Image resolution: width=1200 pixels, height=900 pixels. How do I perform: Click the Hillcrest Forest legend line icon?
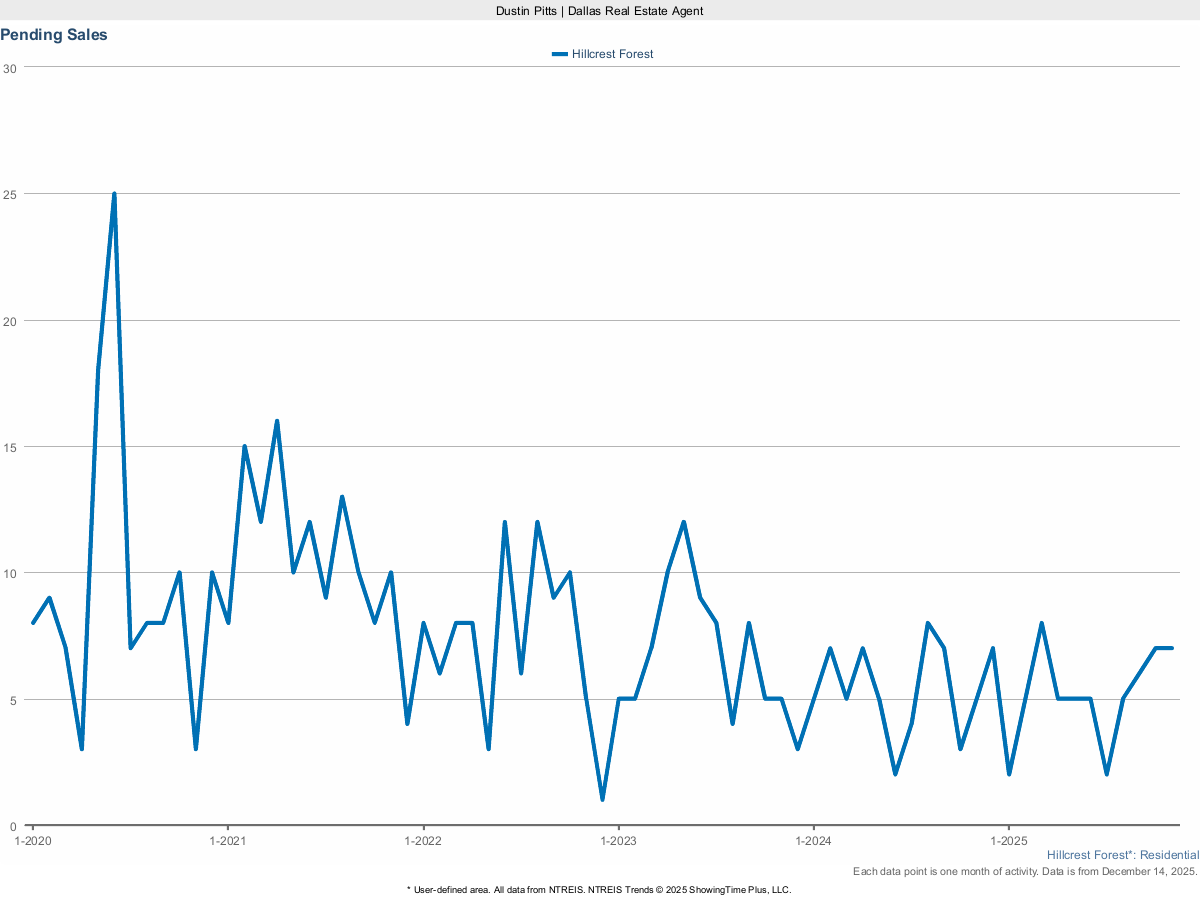coord(560,54)
